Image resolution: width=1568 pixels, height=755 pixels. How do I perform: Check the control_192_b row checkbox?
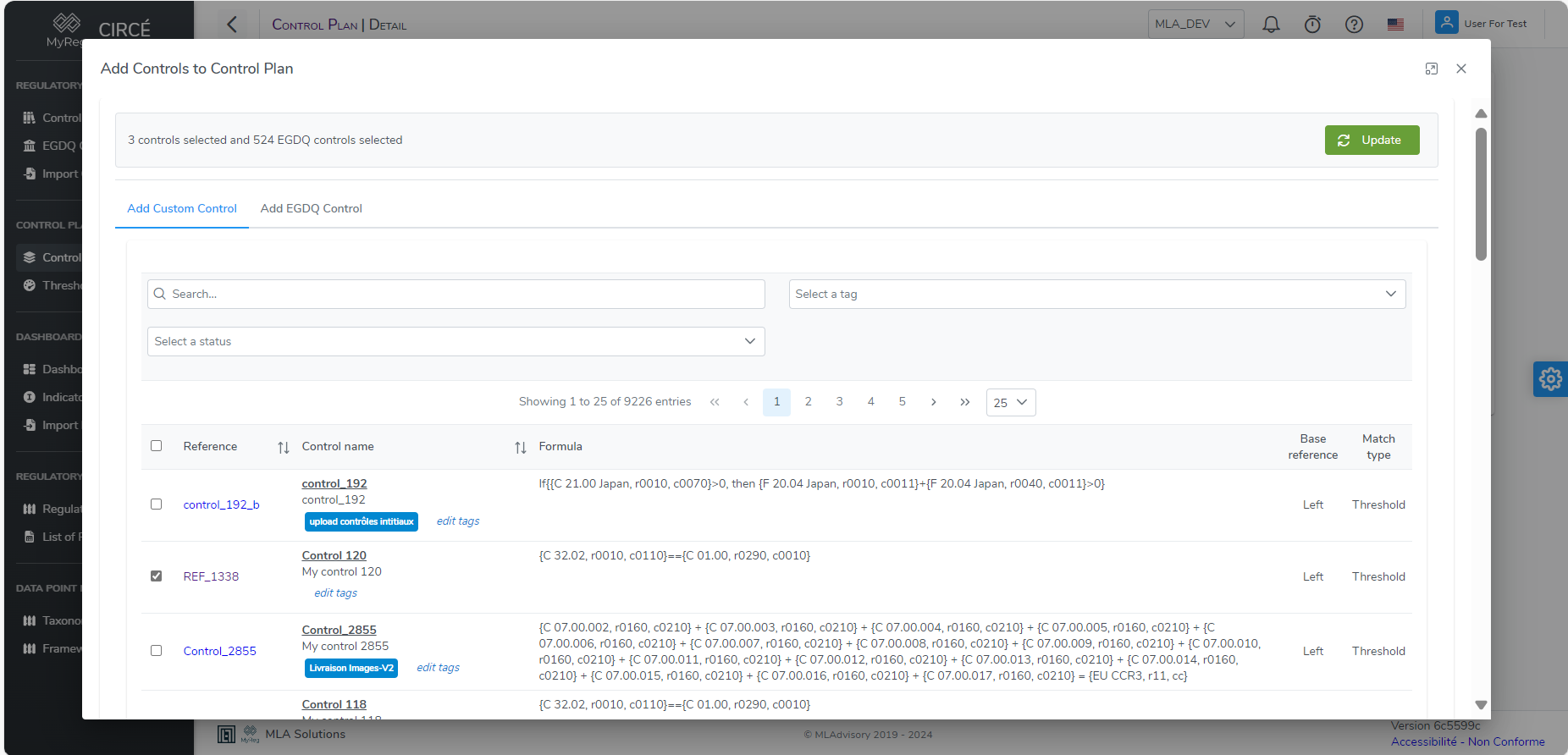coord(156,504)
